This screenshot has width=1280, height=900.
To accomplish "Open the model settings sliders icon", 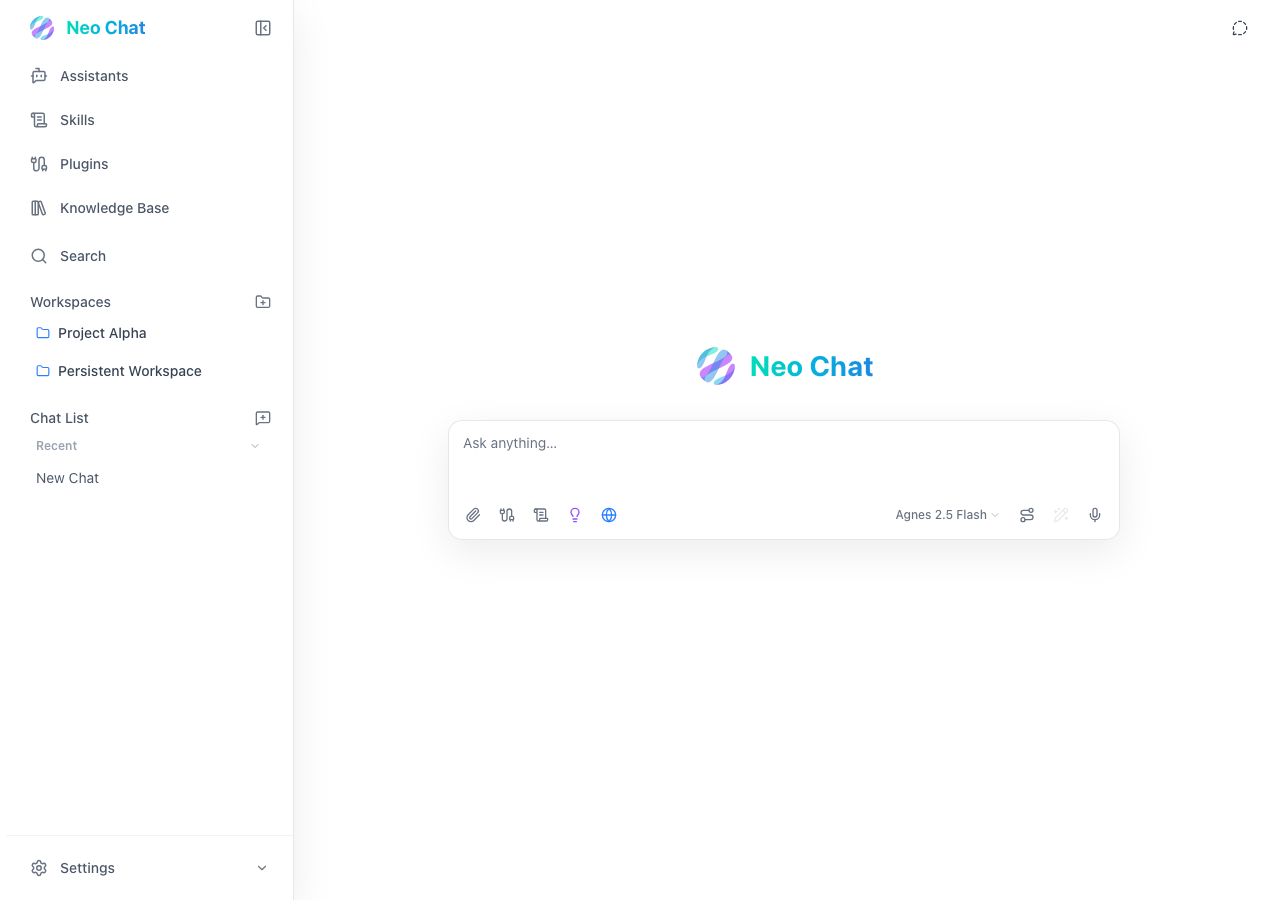I will point(1027,515).
